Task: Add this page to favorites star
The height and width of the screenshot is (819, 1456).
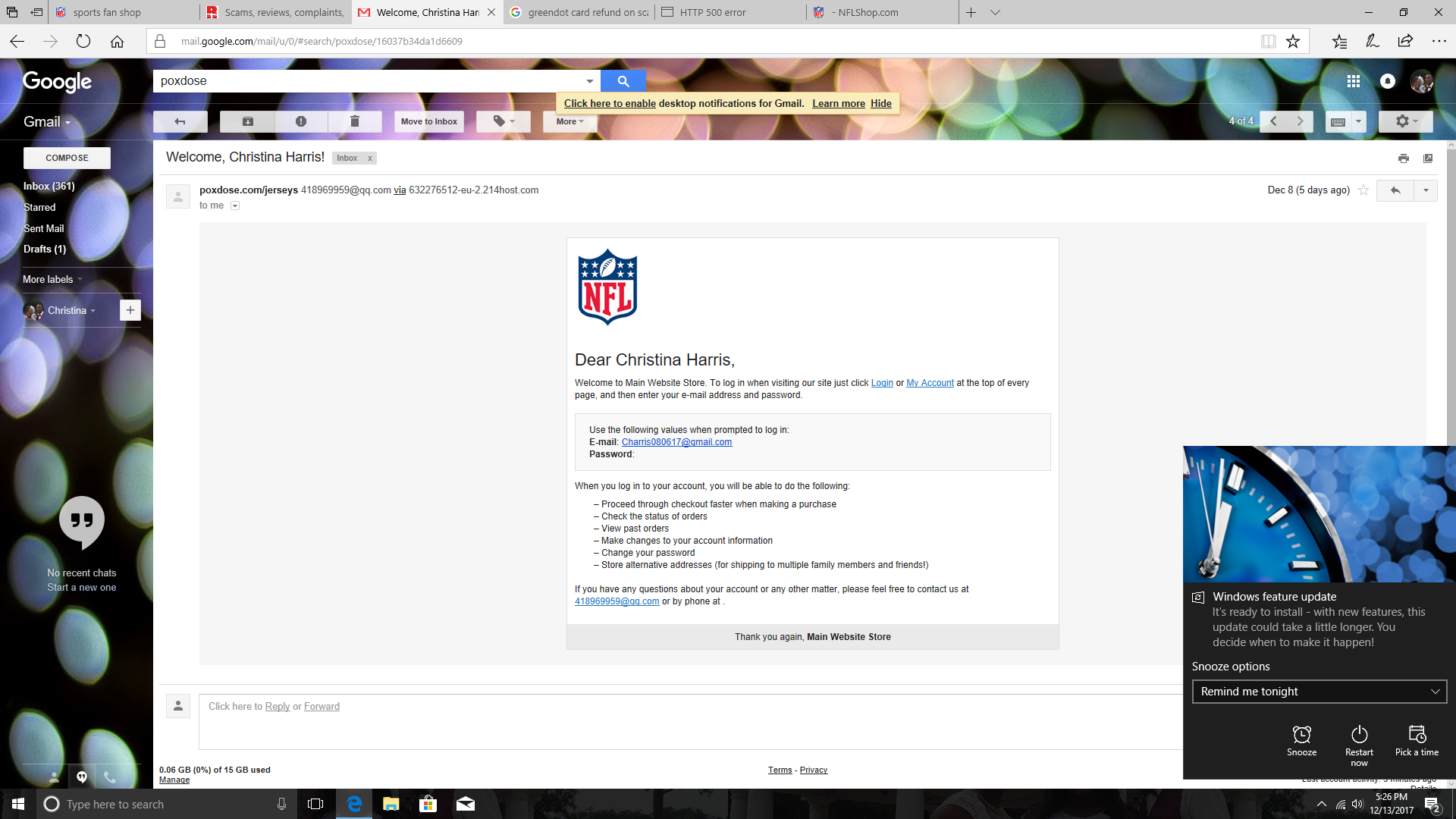Action: tap(1293, 42)
